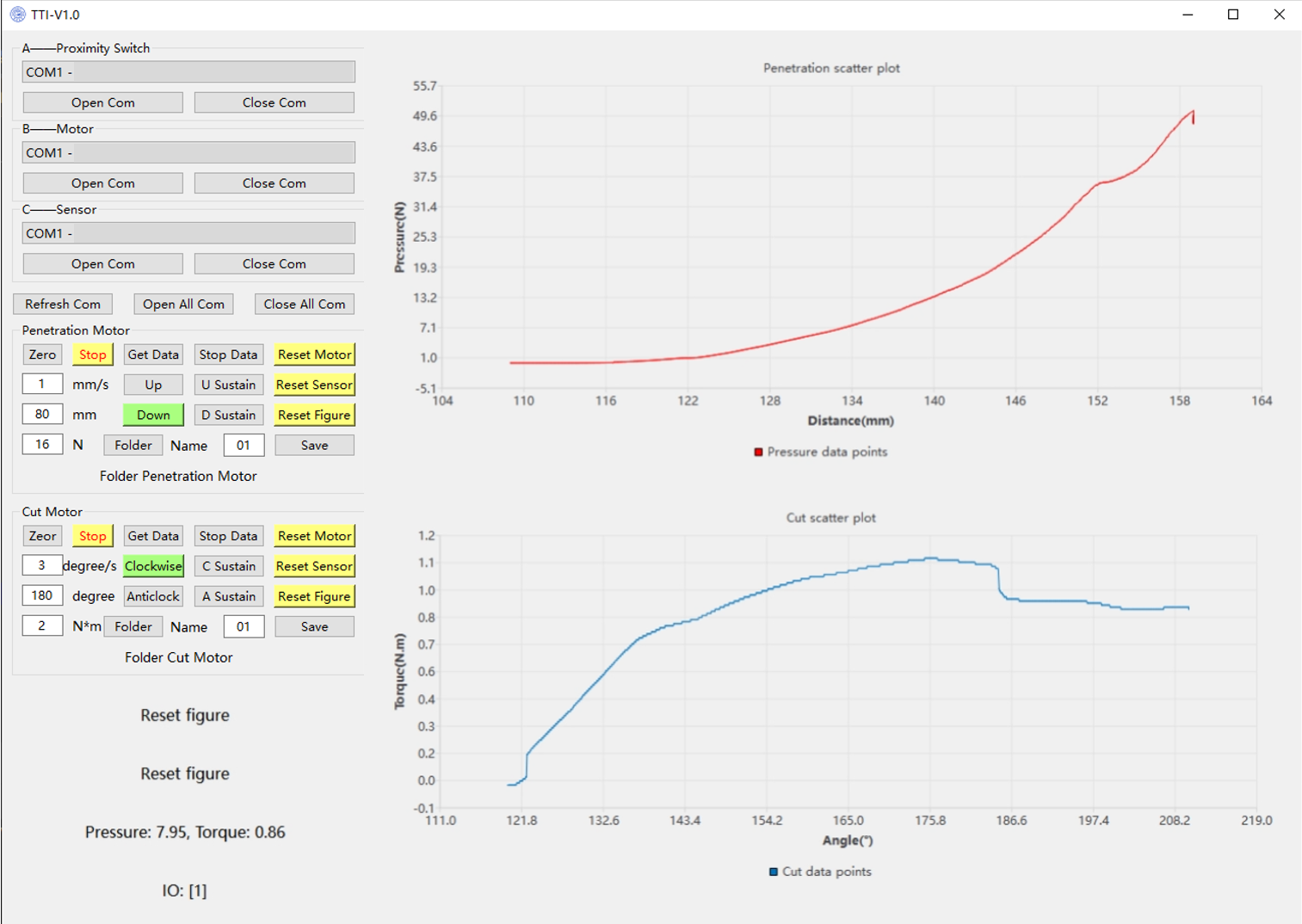Click the D Sustain button
The height and width of the screenshot is (924, 1302).
228,415
